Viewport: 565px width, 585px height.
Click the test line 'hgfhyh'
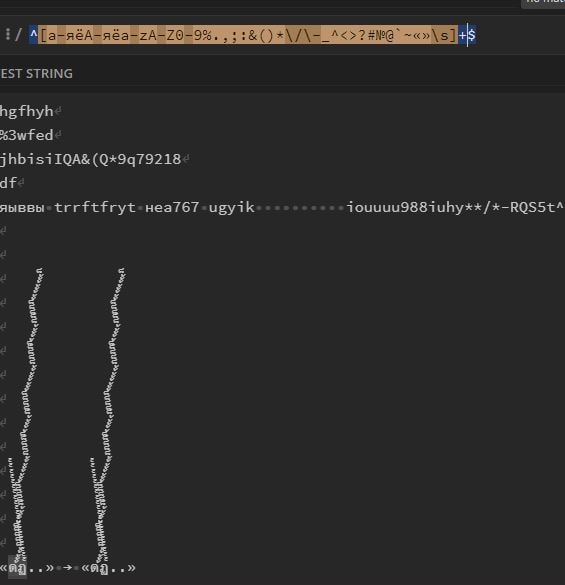pyautogui.click(x=26, y=111)
